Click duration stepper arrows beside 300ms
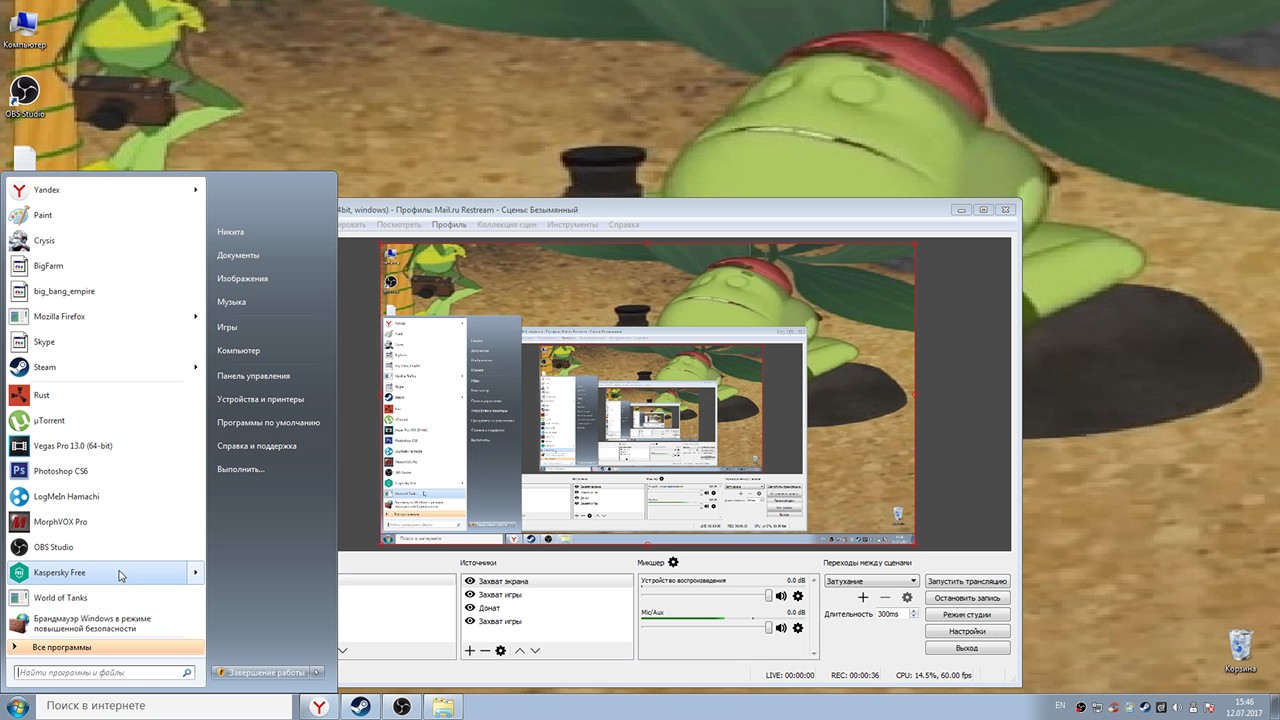The height and width of the screenshot is (720, 1280). 914,614
